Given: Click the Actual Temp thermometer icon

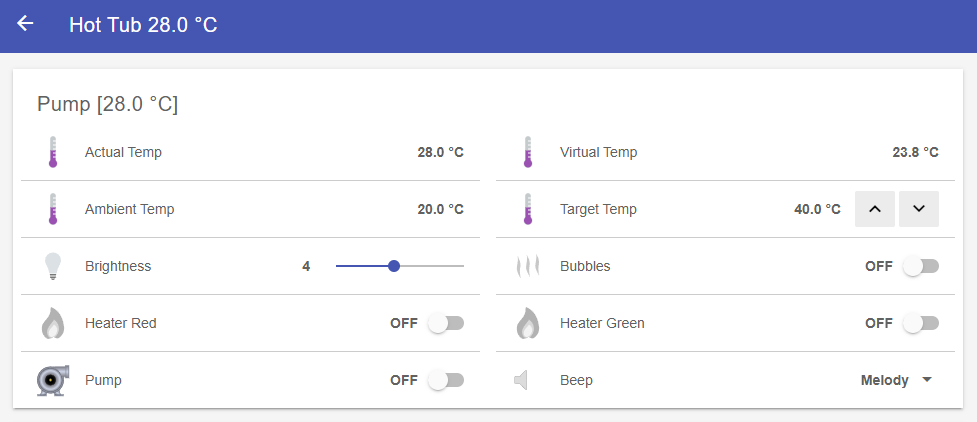Looking at the screenshot, I should (x=52, y=153).
